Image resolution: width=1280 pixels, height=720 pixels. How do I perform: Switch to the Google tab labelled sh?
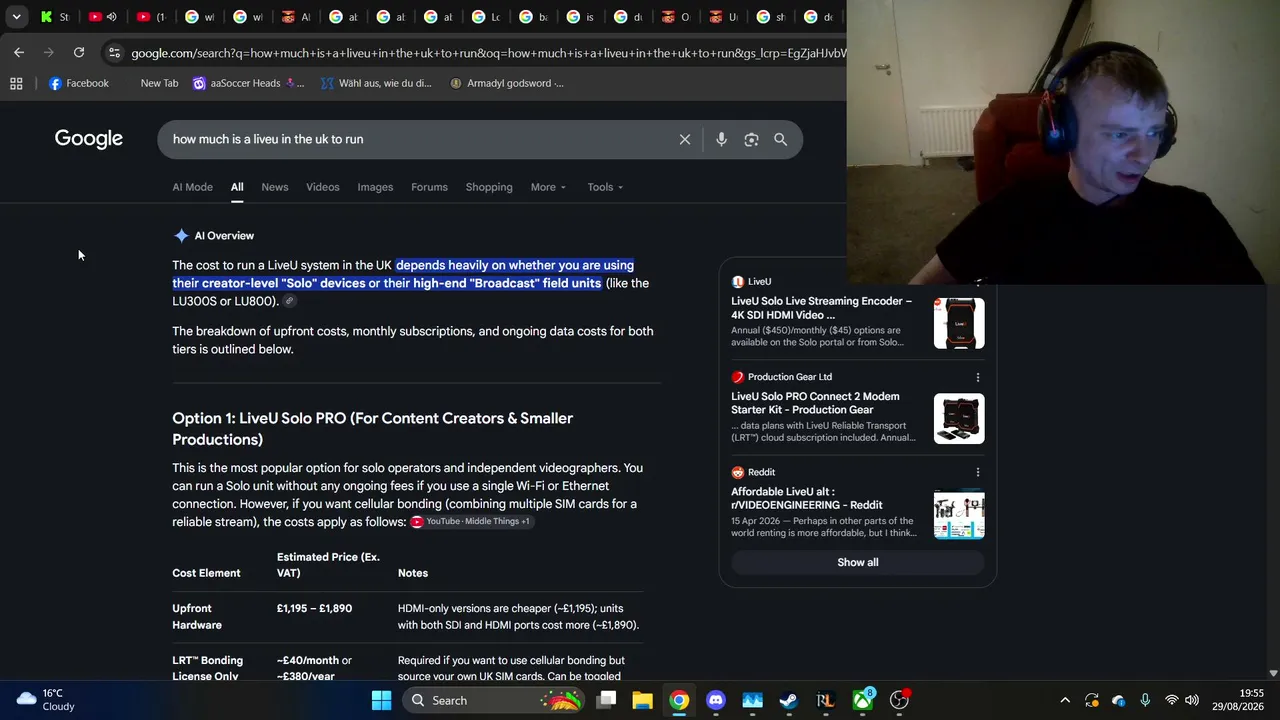771,17
